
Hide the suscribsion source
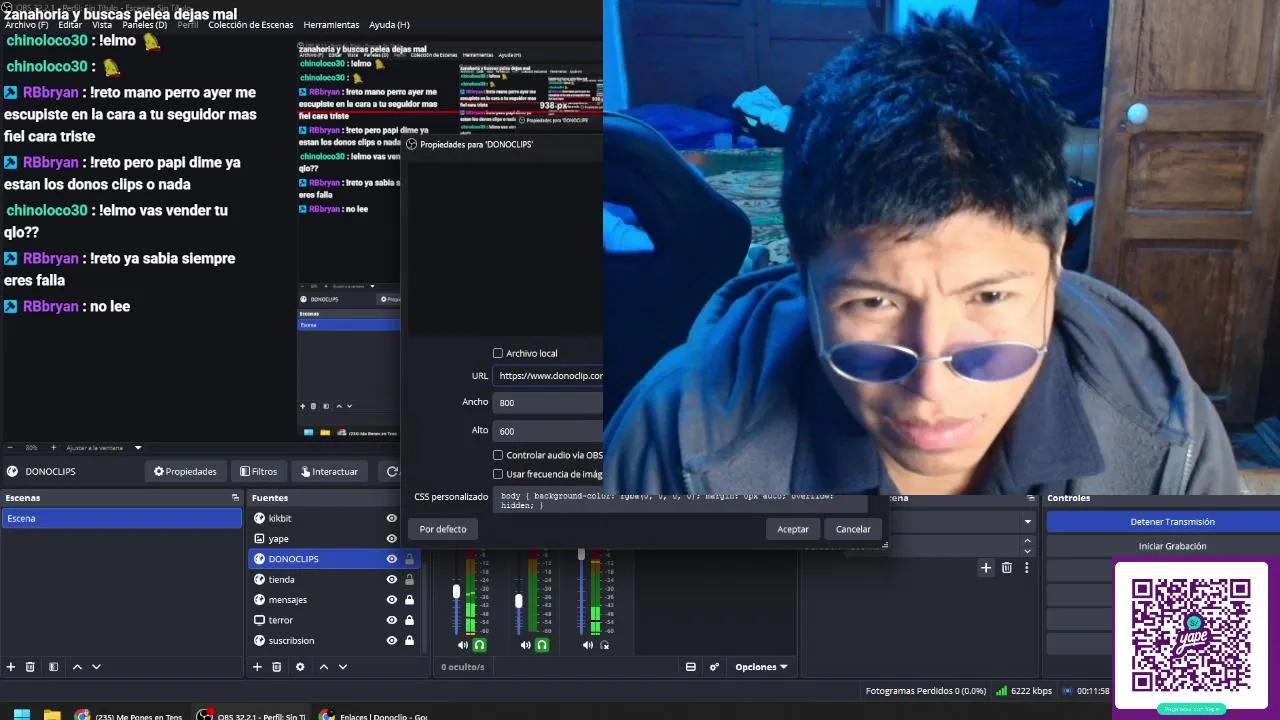point(392,640)
